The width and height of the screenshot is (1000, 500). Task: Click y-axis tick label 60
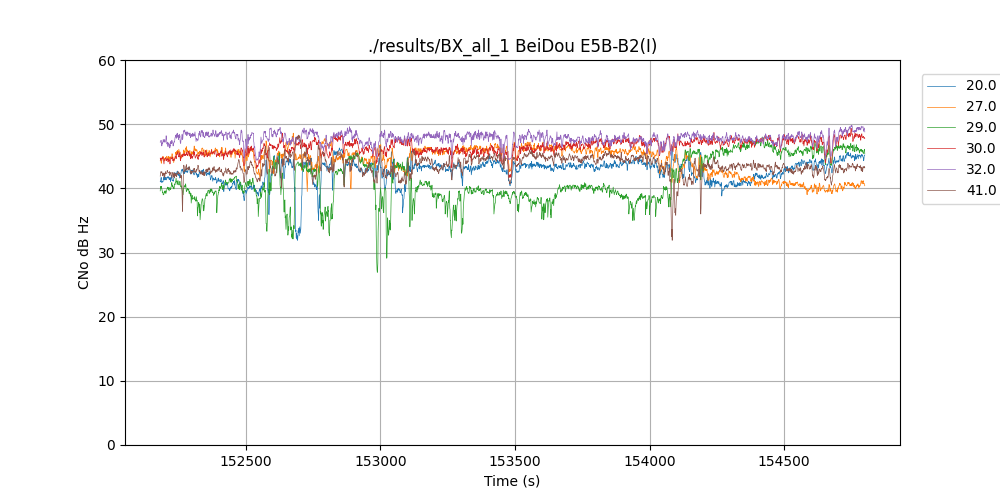click(108, 61)
